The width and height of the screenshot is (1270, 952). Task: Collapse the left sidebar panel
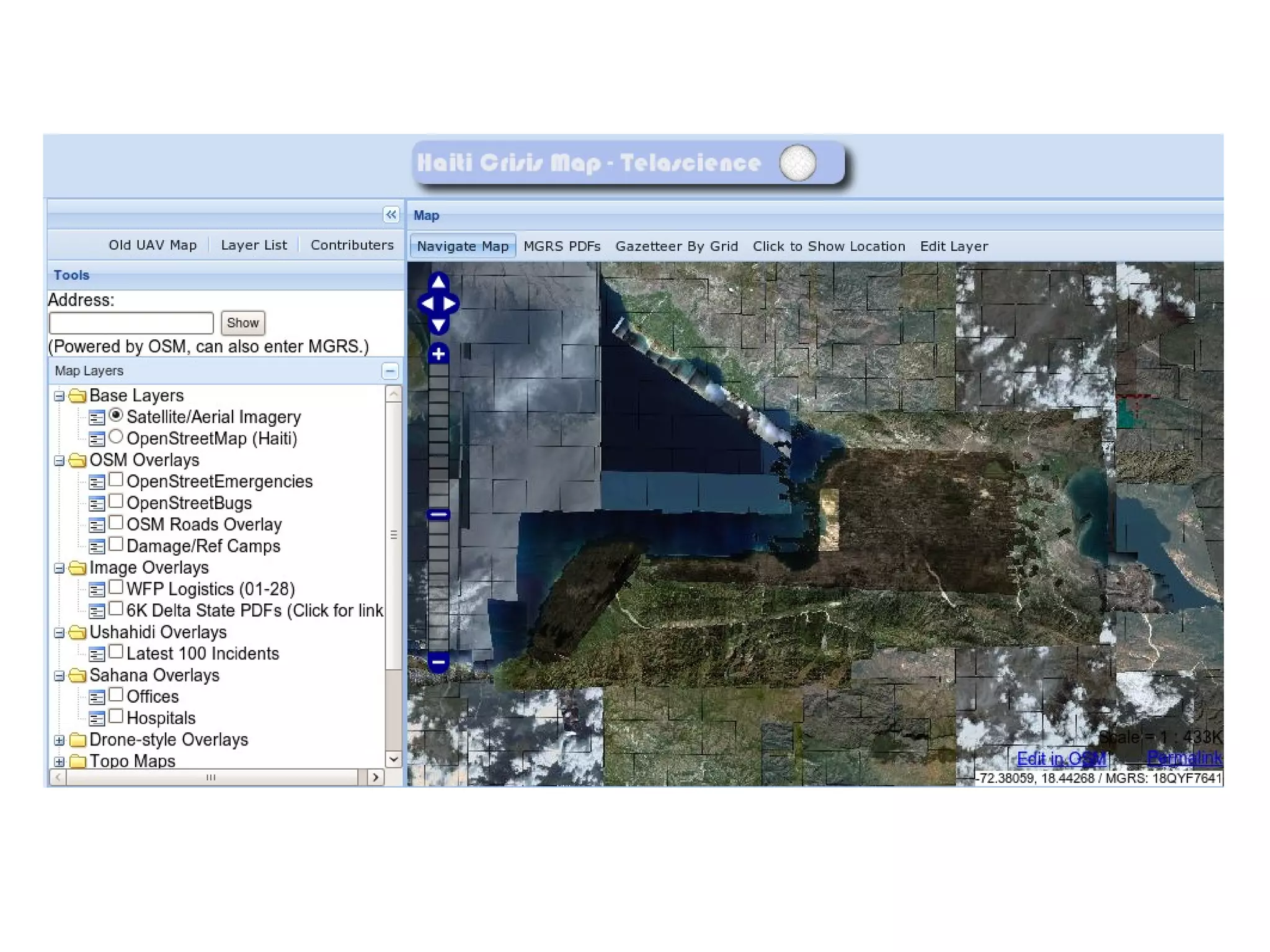391,215
